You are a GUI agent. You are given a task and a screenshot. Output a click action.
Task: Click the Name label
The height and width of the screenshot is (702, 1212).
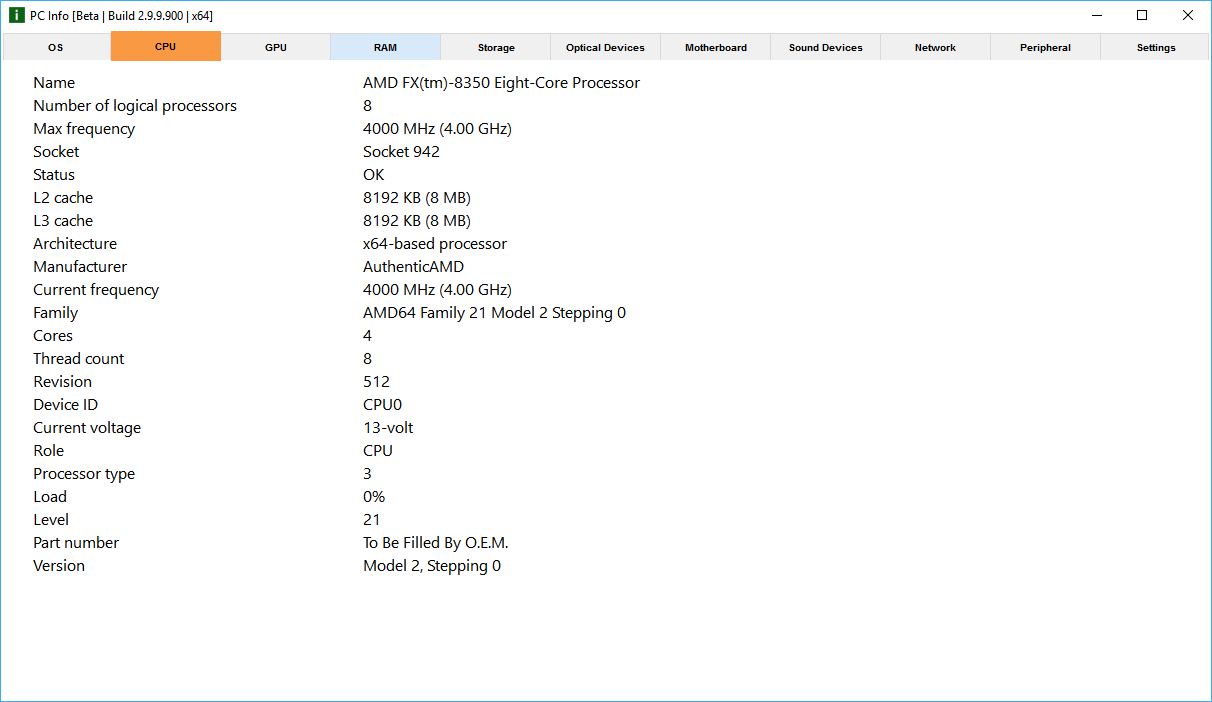pyautogui.click(x=54, y=83)
